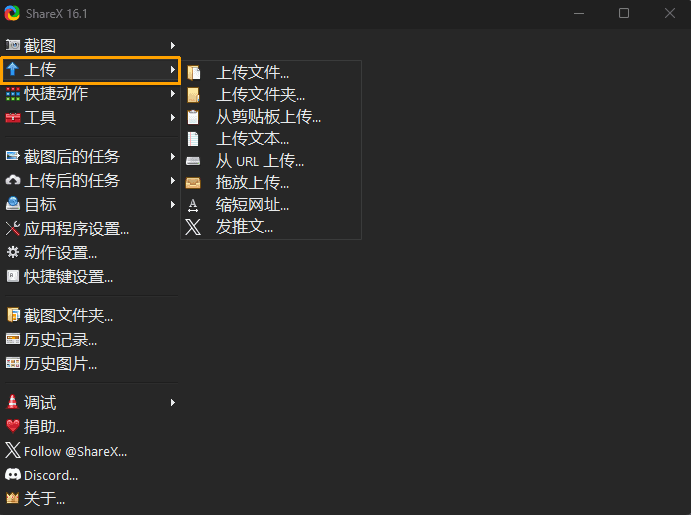Click the file icon beside 上传文件
The image size is (691, 515).
[x=193, y=73]
